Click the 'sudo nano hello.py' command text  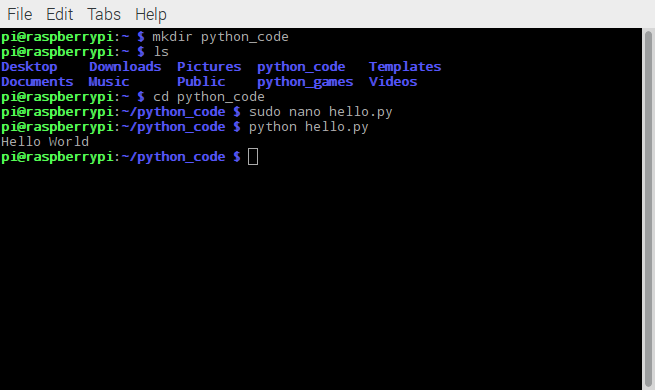click(x=320, y=112)
